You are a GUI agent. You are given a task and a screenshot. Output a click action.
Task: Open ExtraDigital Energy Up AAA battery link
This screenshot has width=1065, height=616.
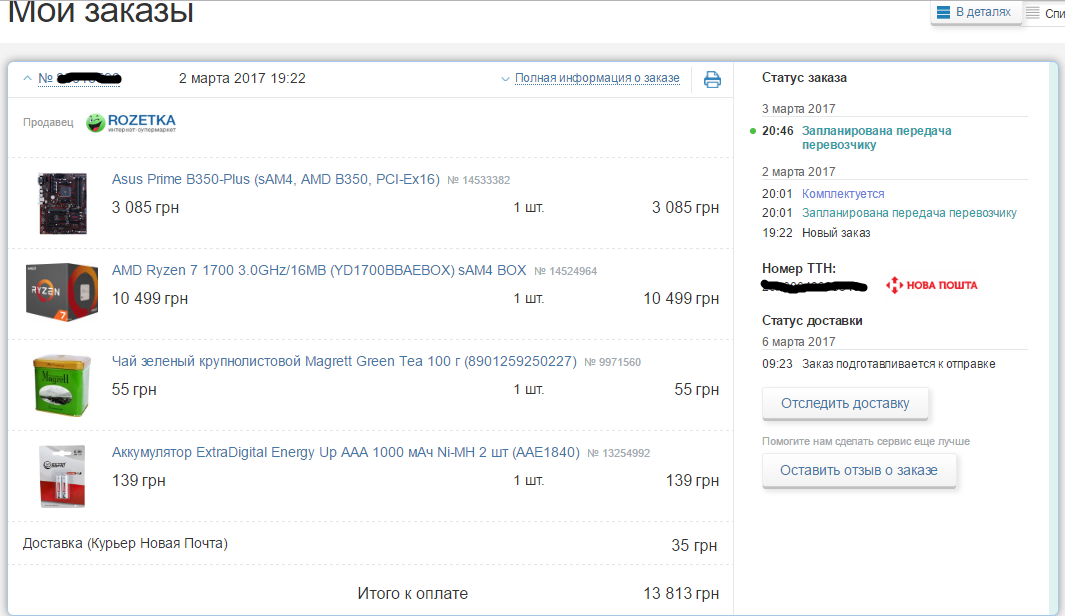pos(346,452)
